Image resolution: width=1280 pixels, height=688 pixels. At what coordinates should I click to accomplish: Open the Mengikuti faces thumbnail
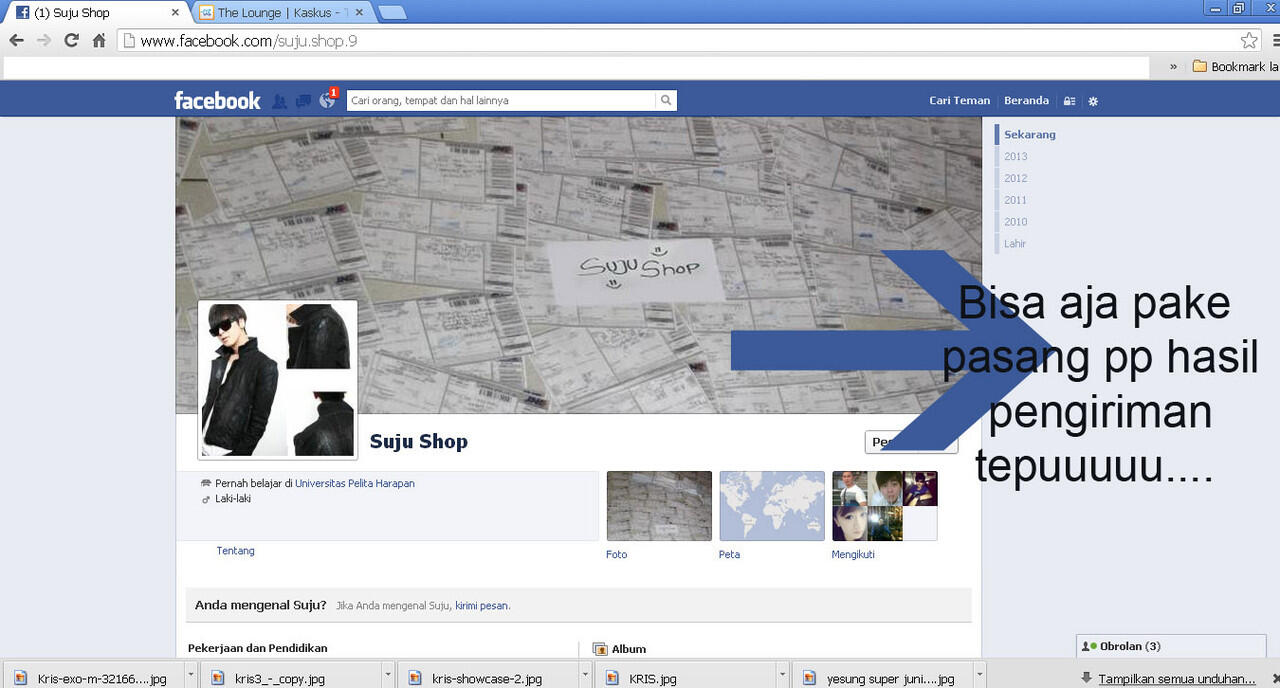885,506
